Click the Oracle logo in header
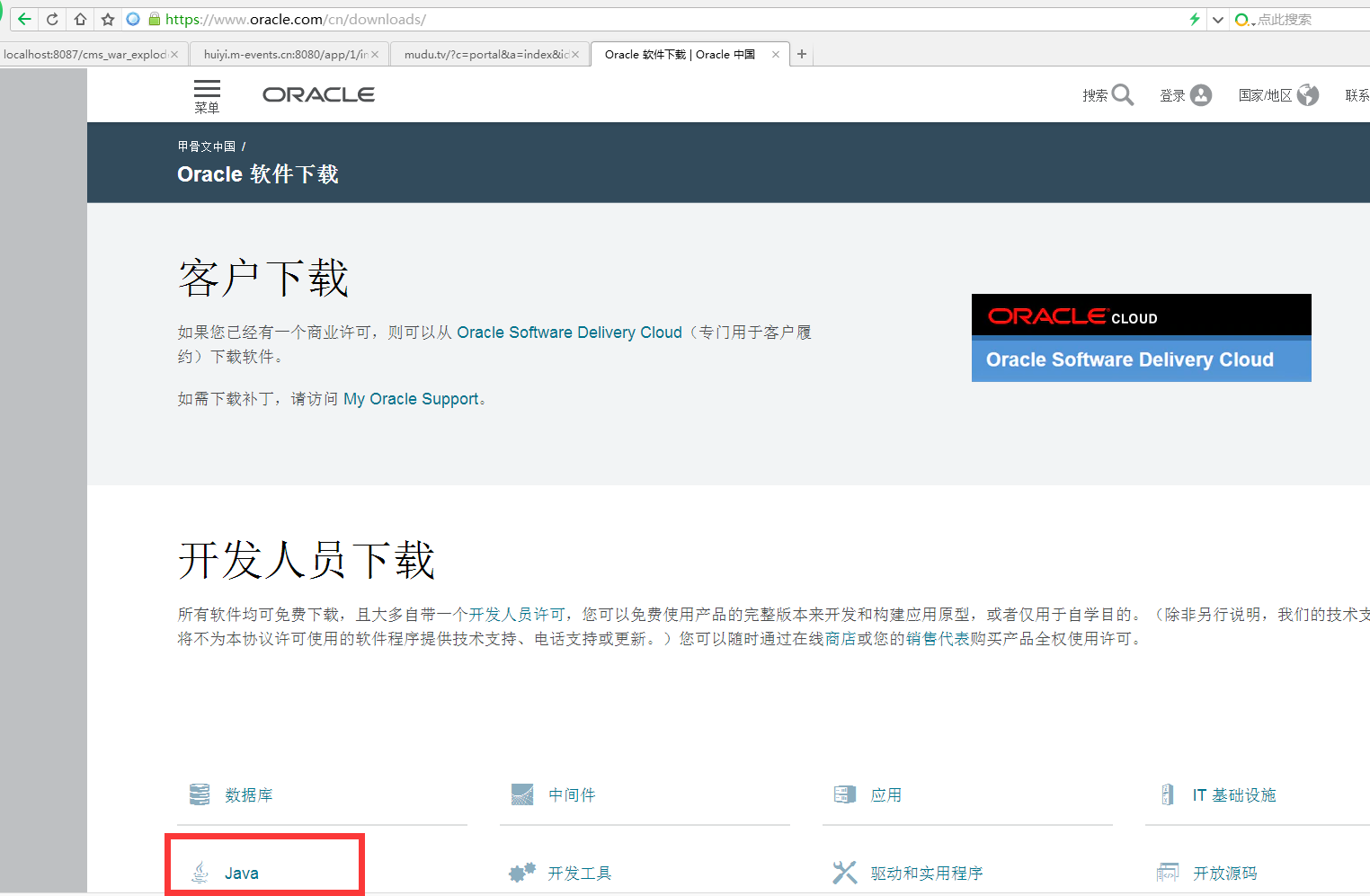This screenshot has height=896, width=1370. 318,94
